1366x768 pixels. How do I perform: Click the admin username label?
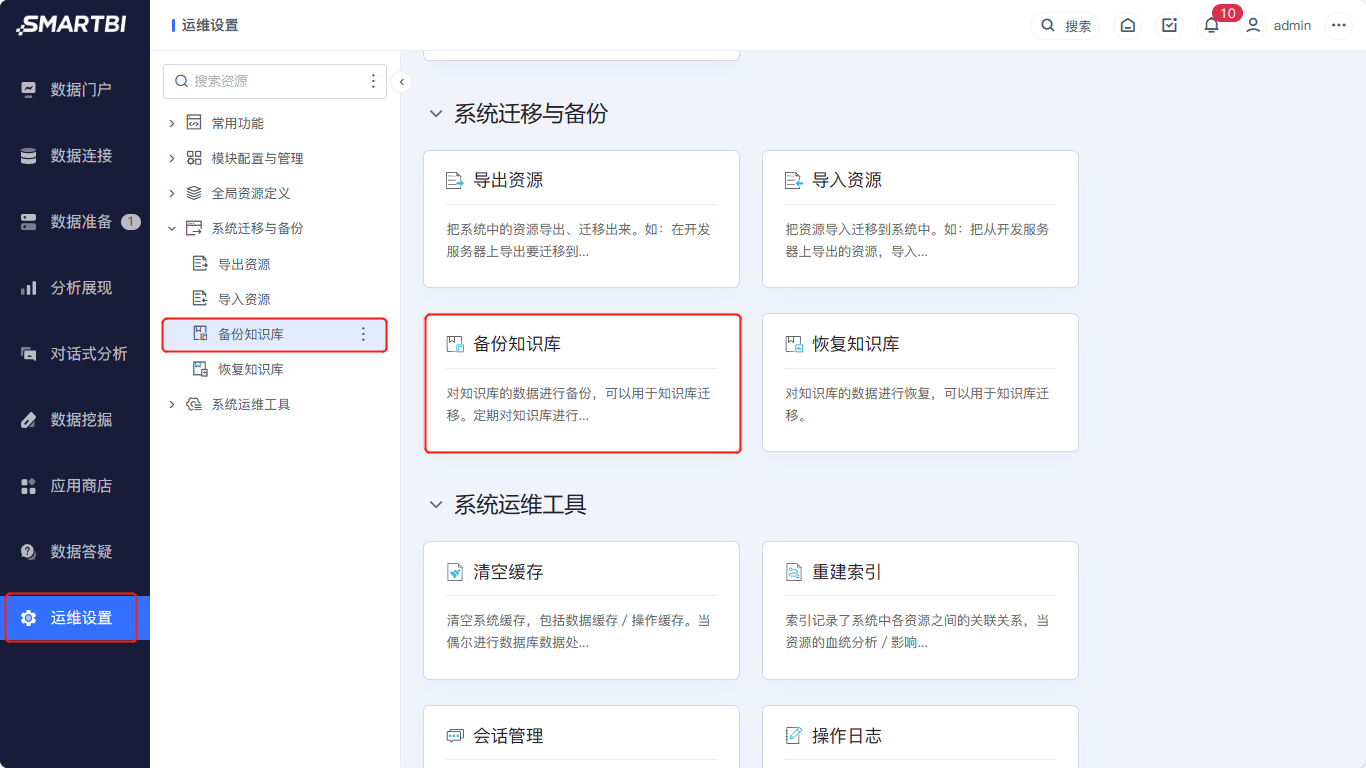[1292, 25]
